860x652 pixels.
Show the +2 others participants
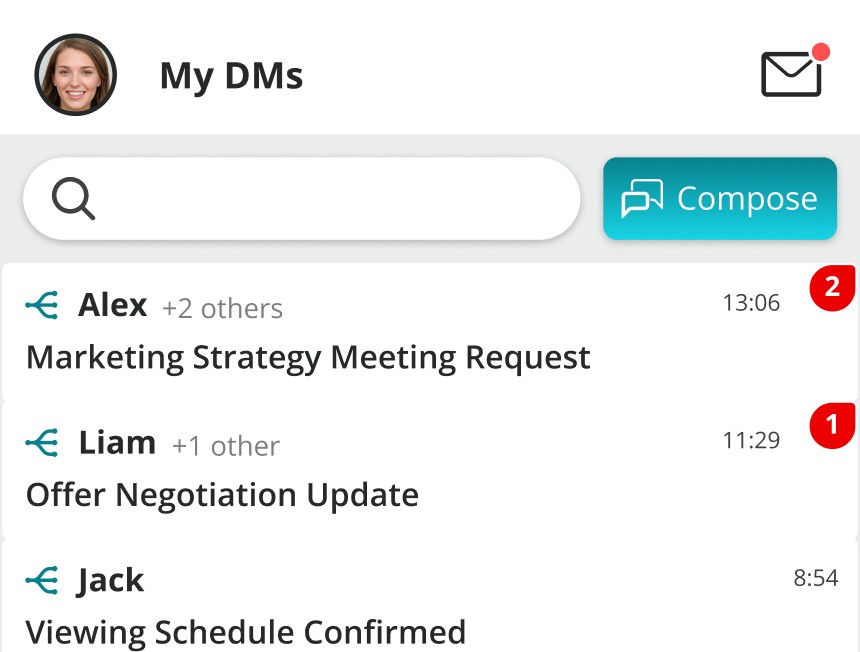tap(222, 309)
